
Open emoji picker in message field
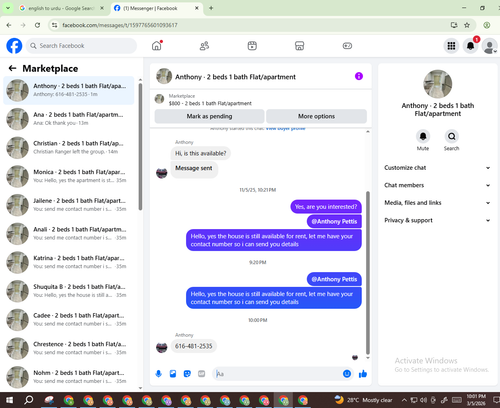click(347, 374)
